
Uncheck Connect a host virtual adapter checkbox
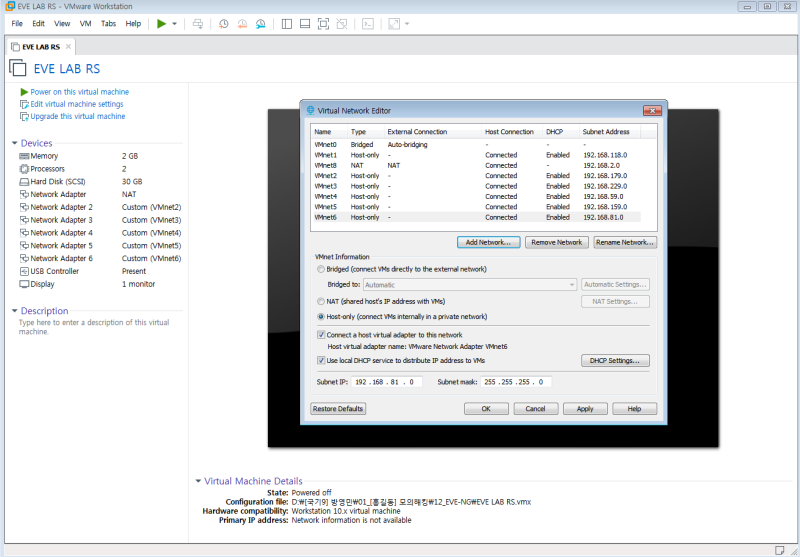(x=321, y=335)
